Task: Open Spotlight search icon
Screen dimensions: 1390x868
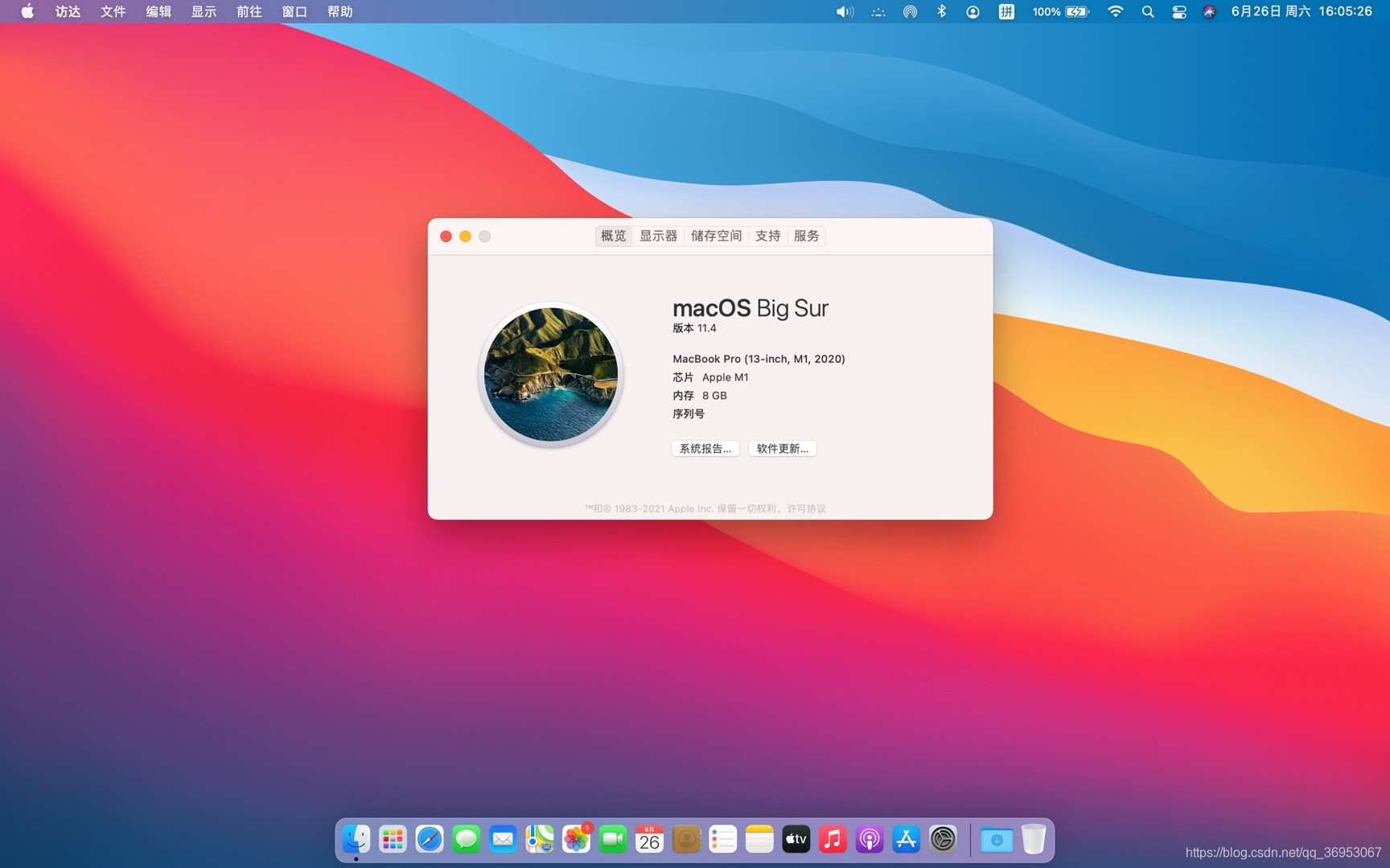Action: (x=1148, y=11)
